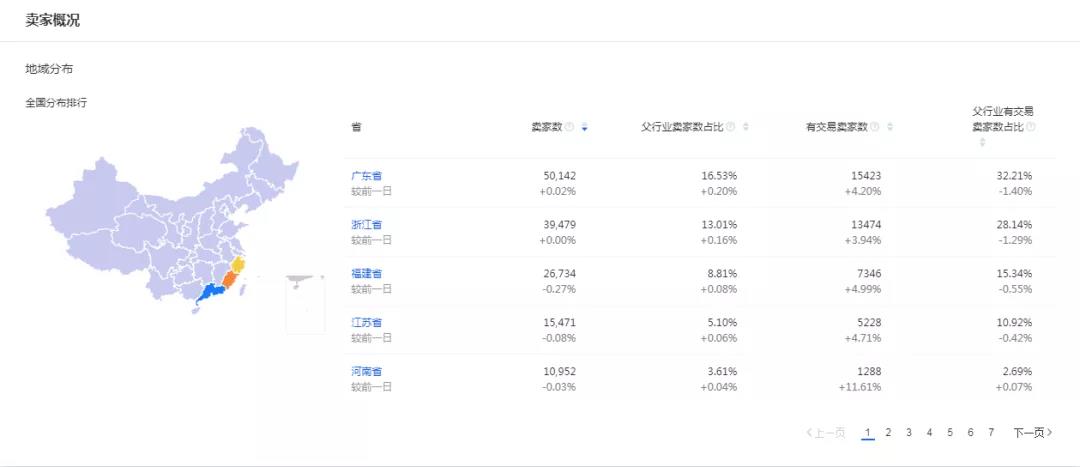
Task: Sort by 父行业有交易卖家数占比 using its arrows
Action: pyautogui.click(x=982, y=142)
